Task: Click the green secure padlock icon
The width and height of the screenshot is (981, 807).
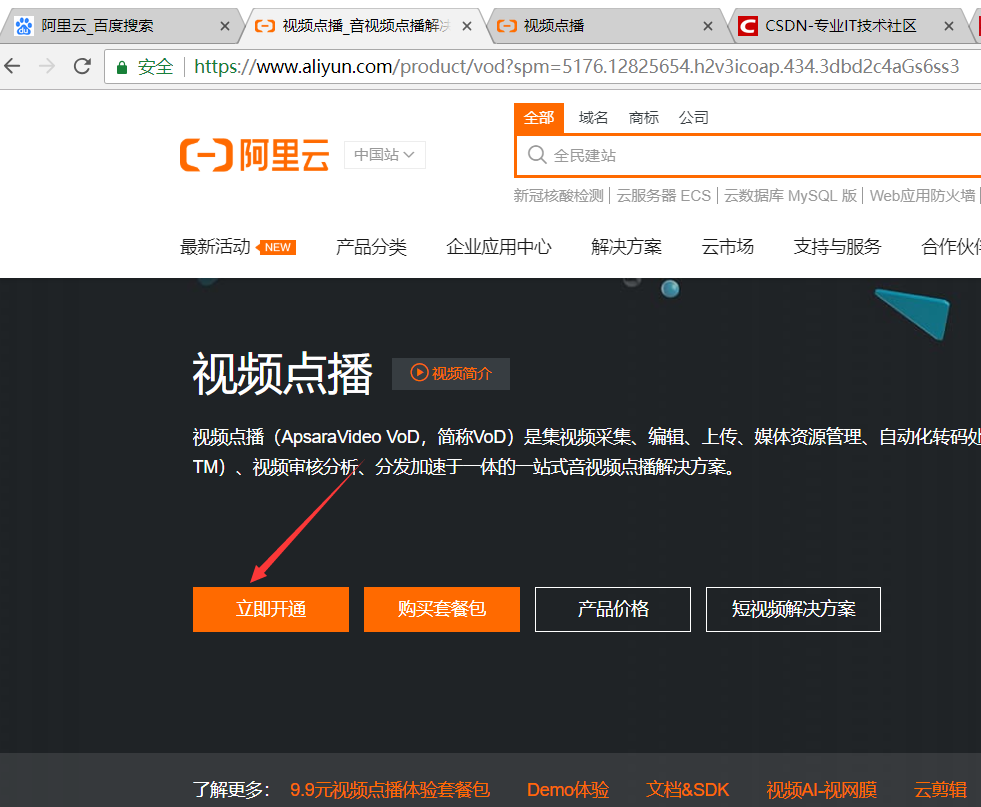Action: [x=122, y=67]
